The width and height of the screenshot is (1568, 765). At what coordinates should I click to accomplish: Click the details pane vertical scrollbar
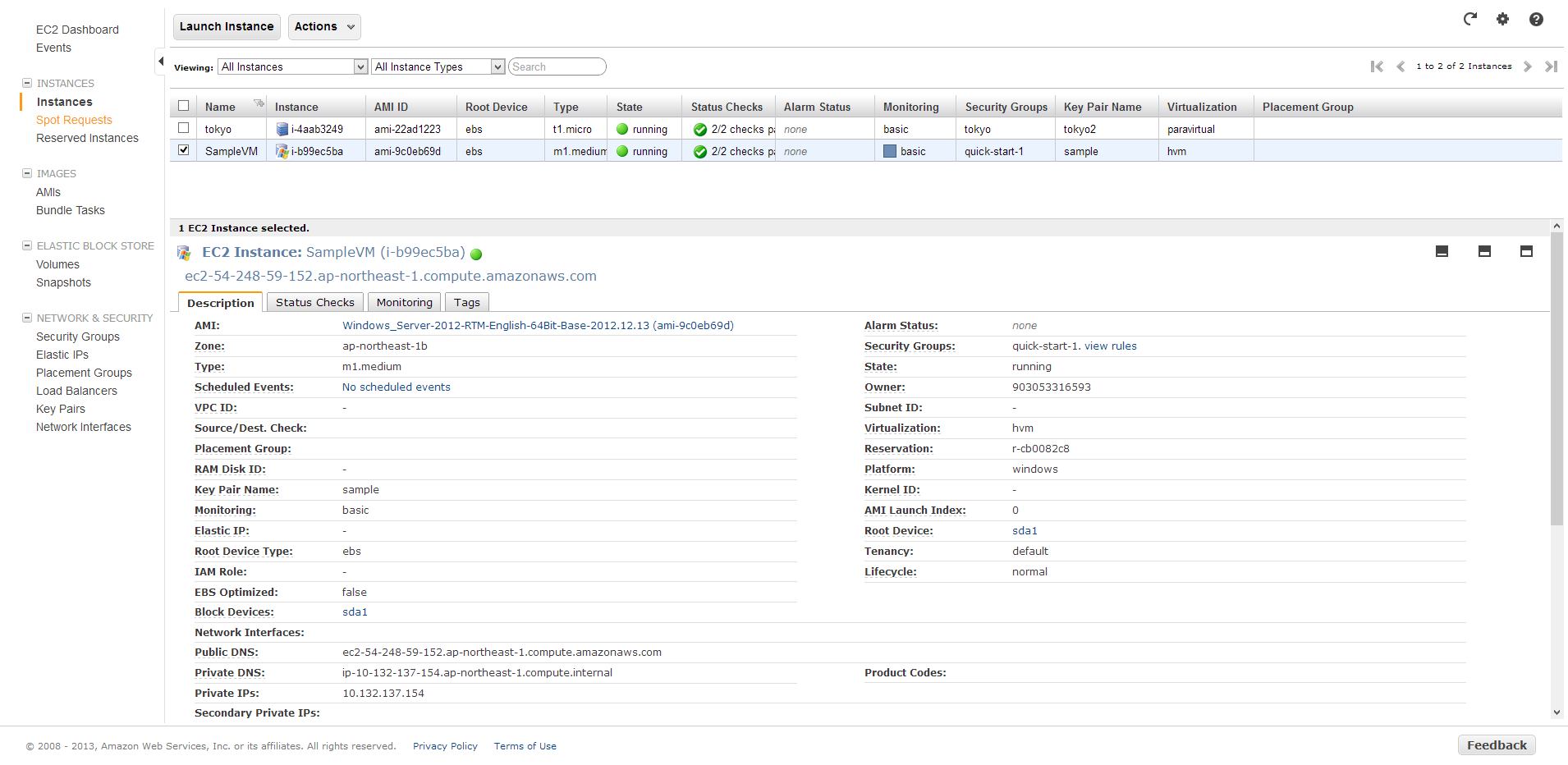pos(1557,378)
